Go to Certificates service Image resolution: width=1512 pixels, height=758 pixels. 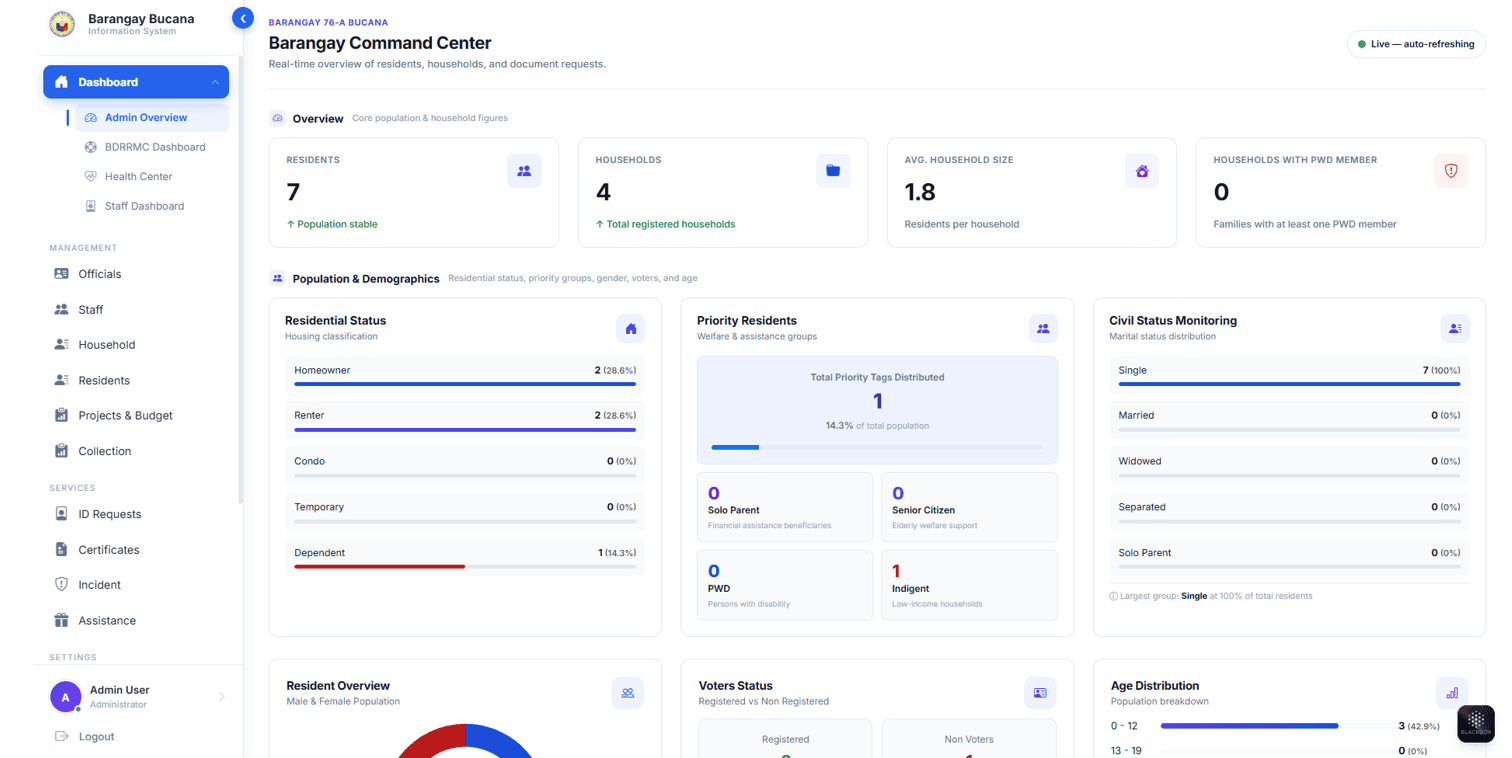pyautogui.click(x=136, y=550)
